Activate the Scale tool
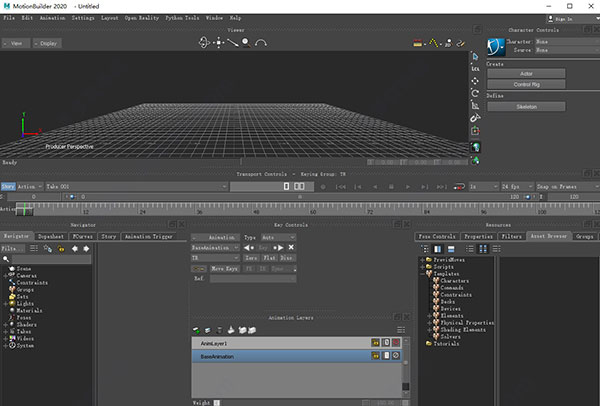 pyautogui.click(x=476, y=105)
